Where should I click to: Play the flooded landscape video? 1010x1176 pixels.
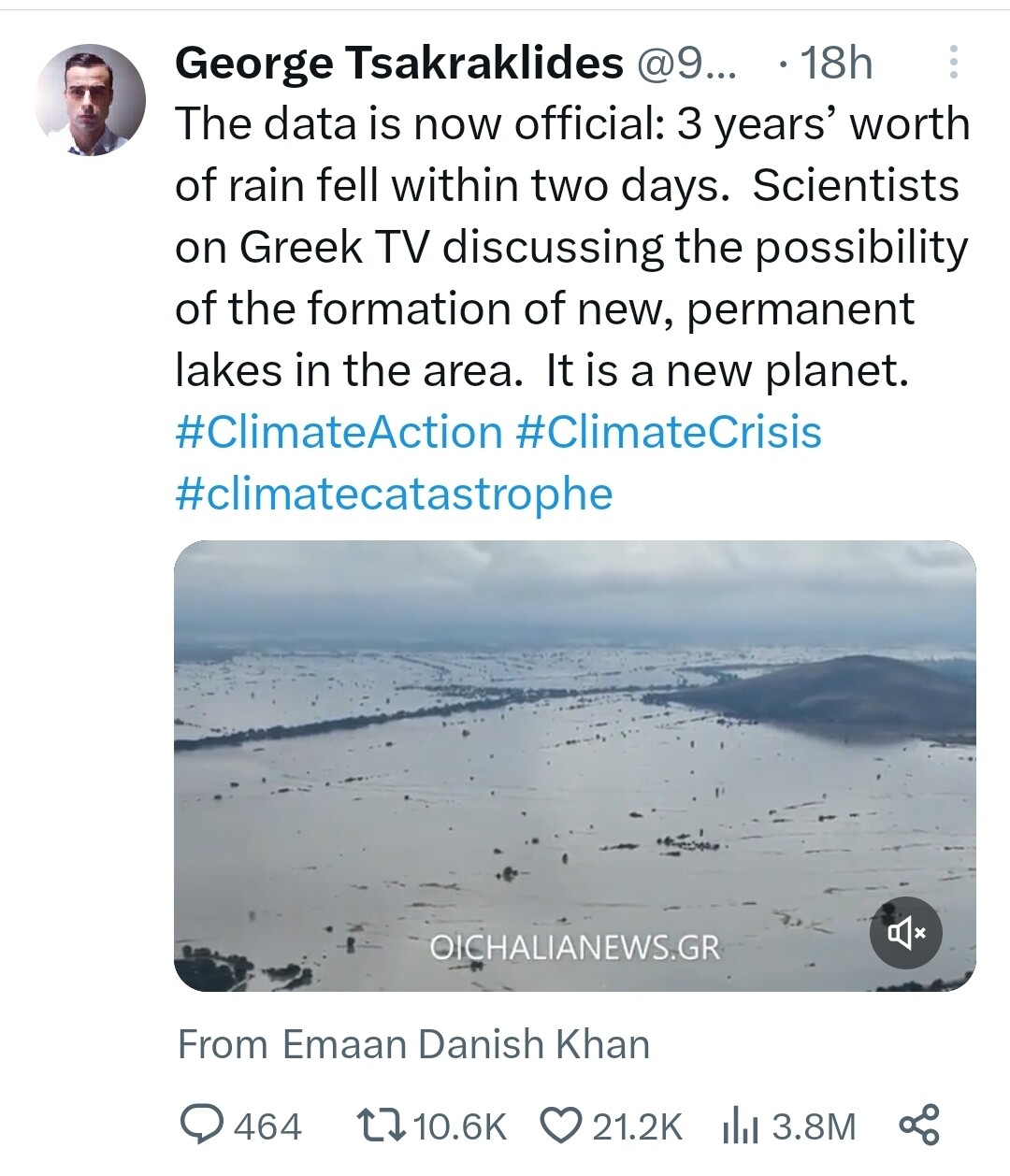575,766
